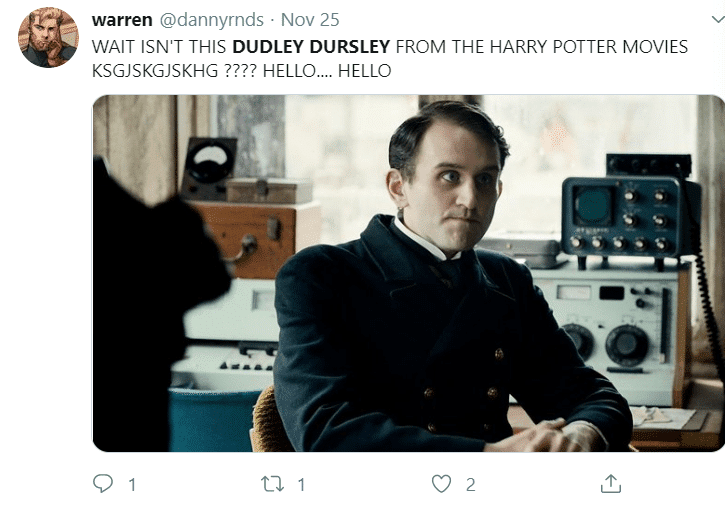Open the display name warren

122,20
